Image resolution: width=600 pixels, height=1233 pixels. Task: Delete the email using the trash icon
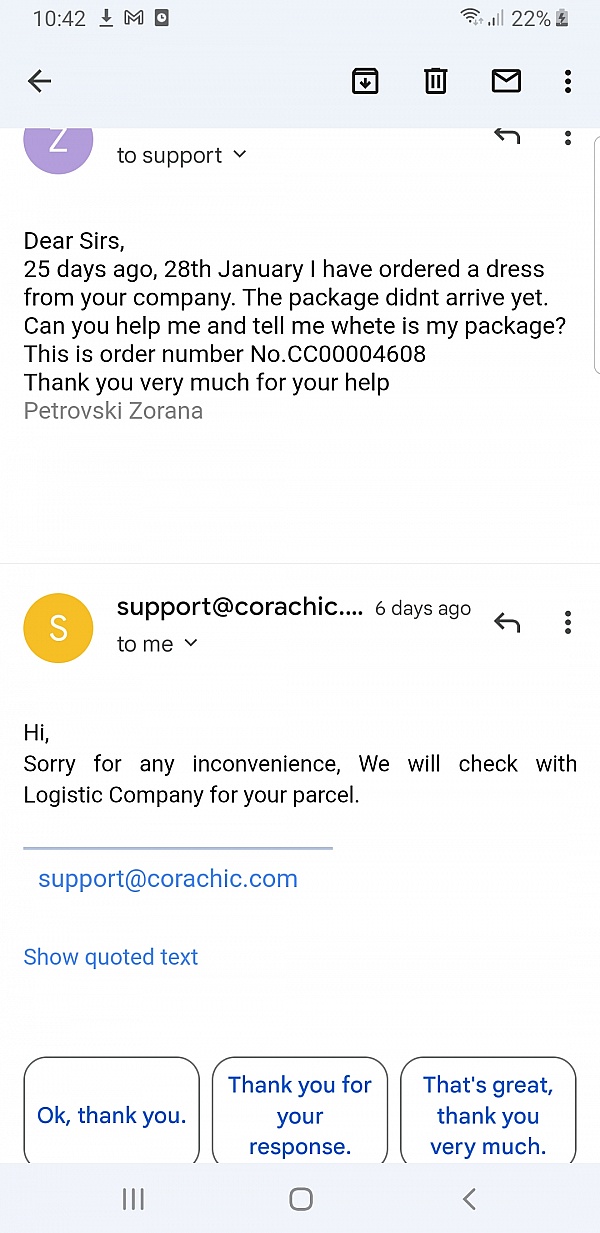click(436, 81)
